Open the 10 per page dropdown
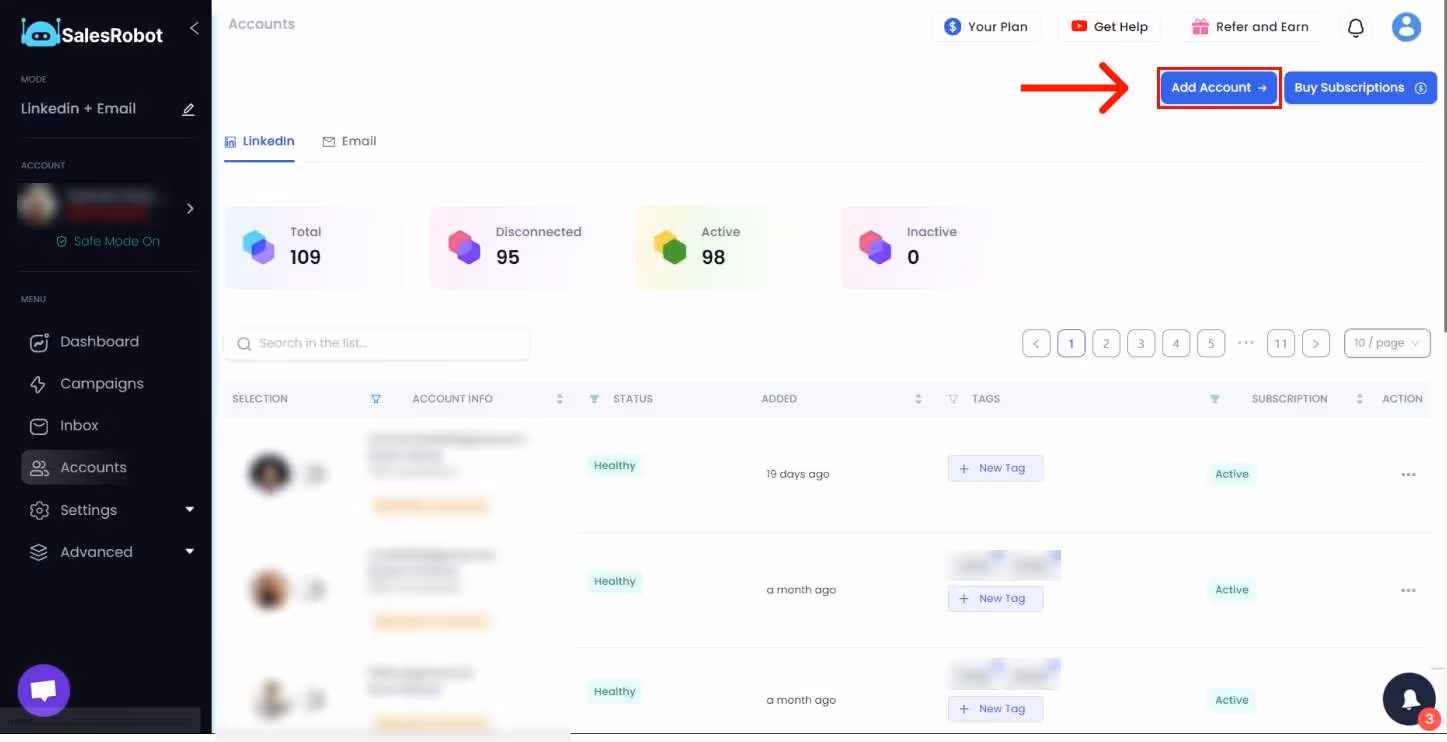The image size is (1447, 742). point(1386,343)
